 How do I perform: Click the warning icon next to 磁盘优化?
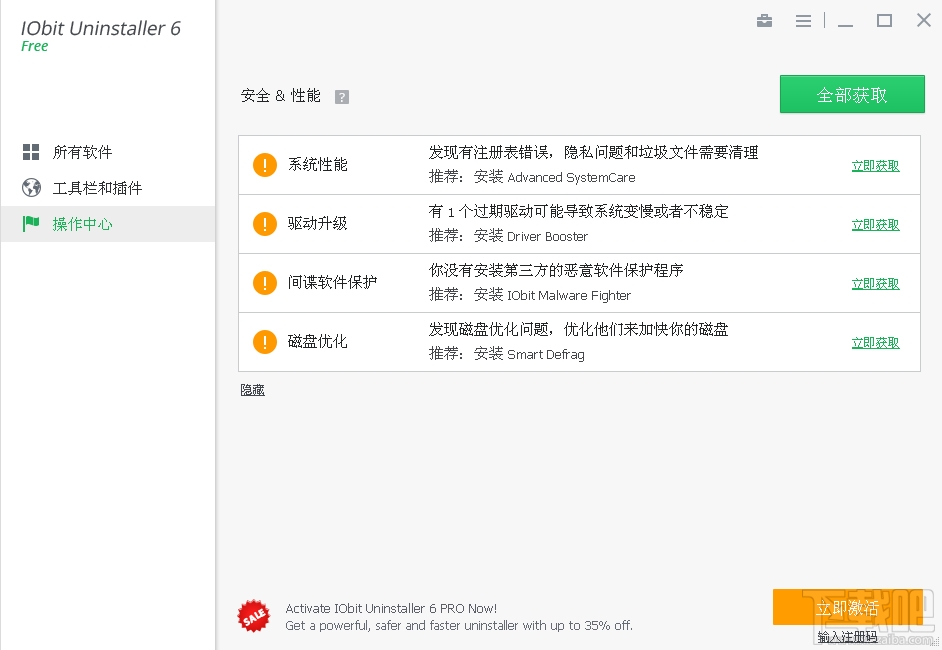[x=264, y=341]
